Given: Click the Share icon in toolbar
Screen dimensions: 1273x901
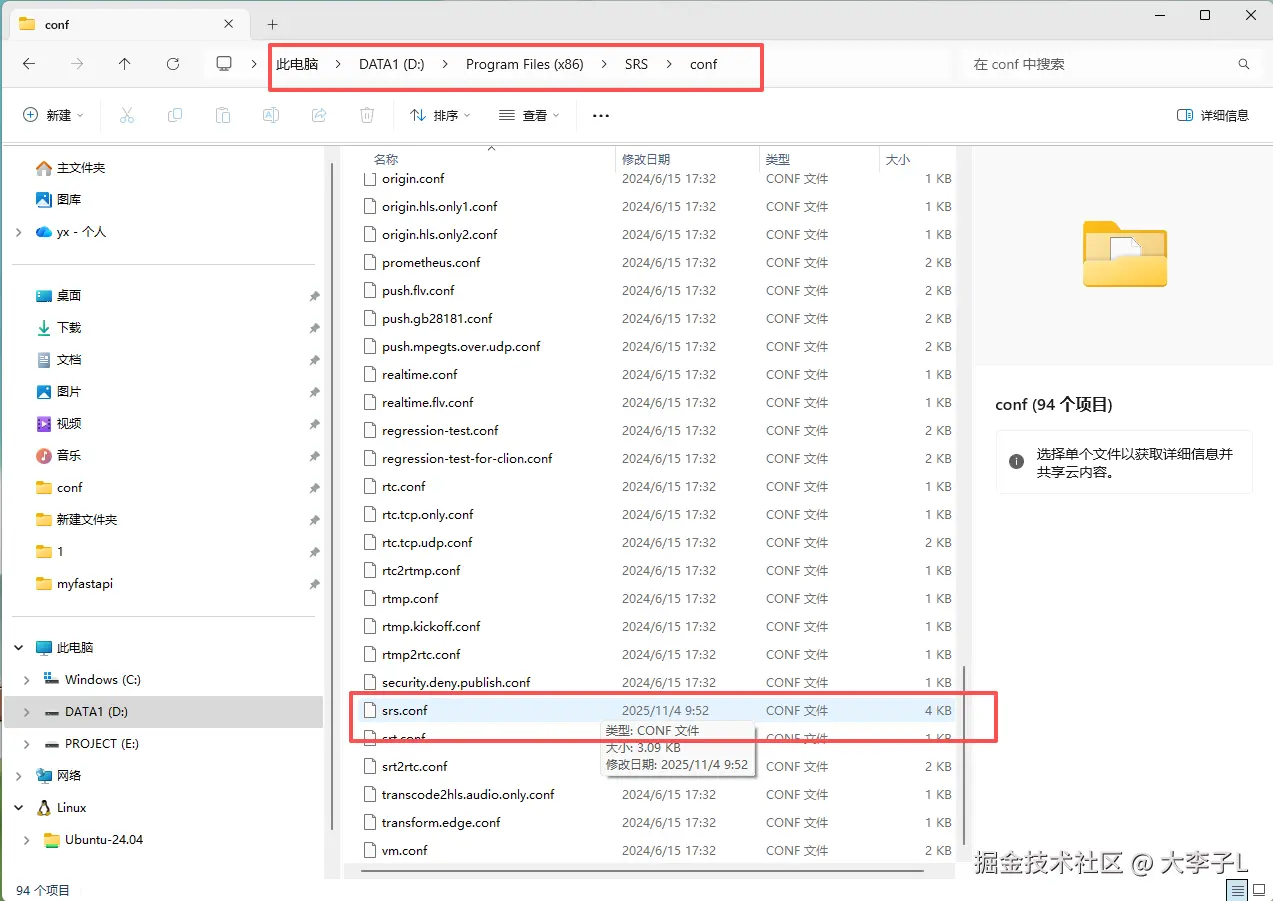Looking at the screenshot, I should point(319,115).
